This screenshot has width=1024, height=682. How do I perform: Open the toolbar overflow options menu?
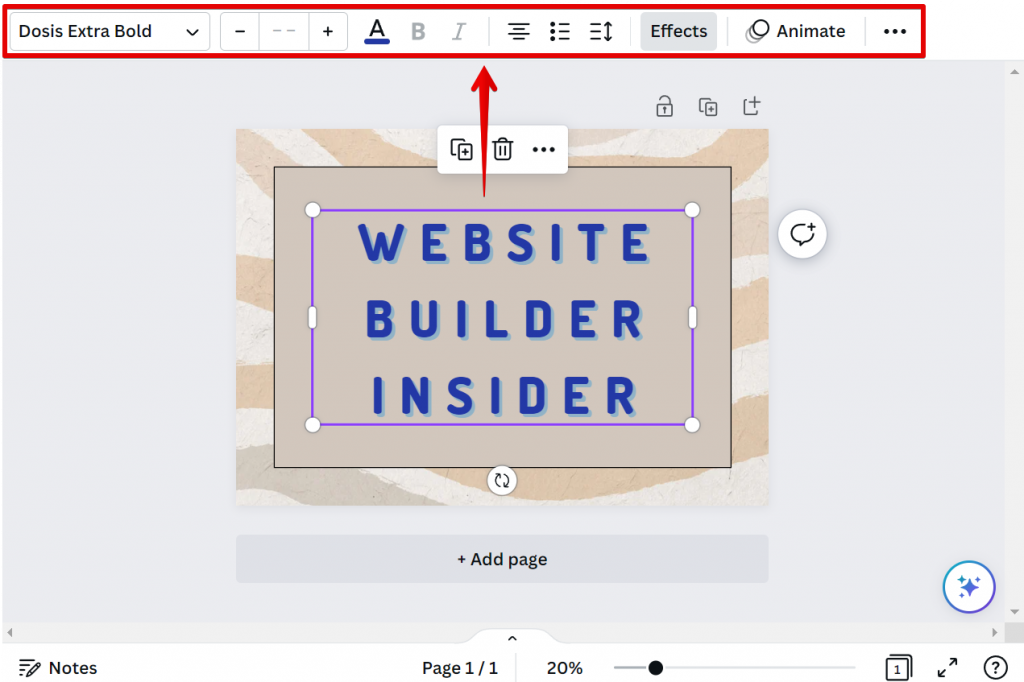point(894,31)
